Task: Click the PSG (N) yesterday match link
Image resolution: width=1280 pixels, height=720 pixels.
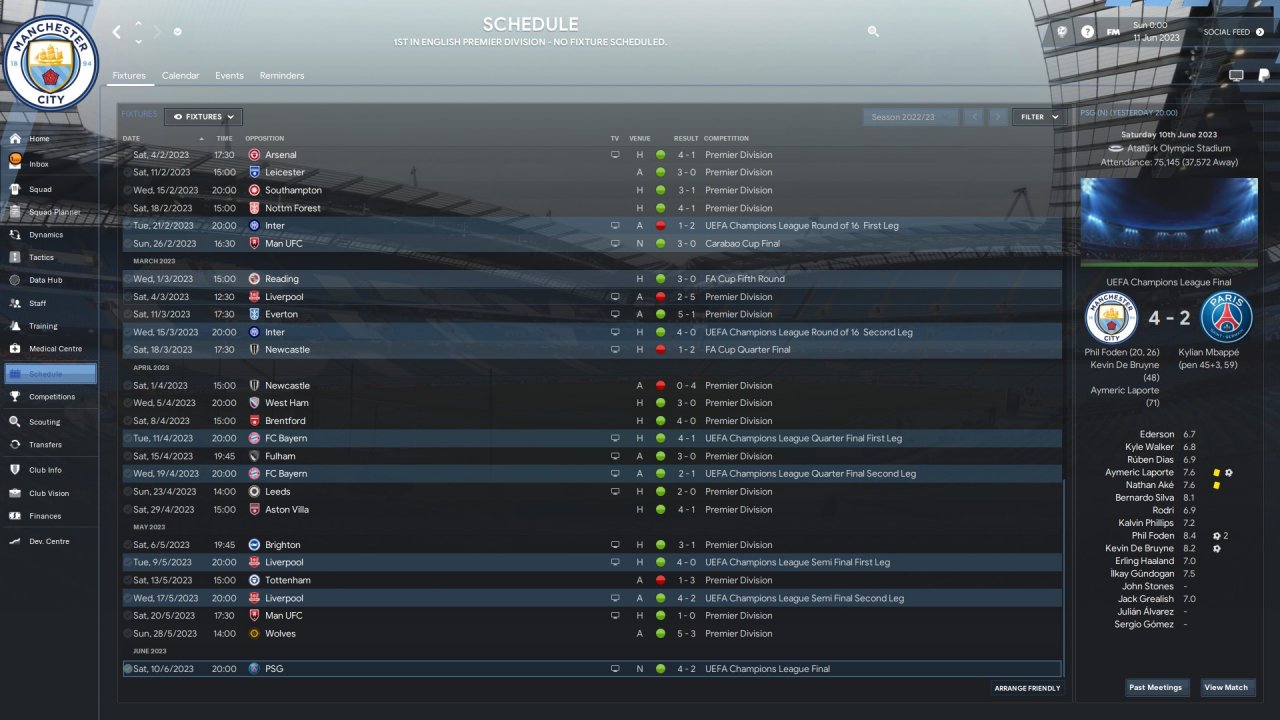Action: (1129, 113)
